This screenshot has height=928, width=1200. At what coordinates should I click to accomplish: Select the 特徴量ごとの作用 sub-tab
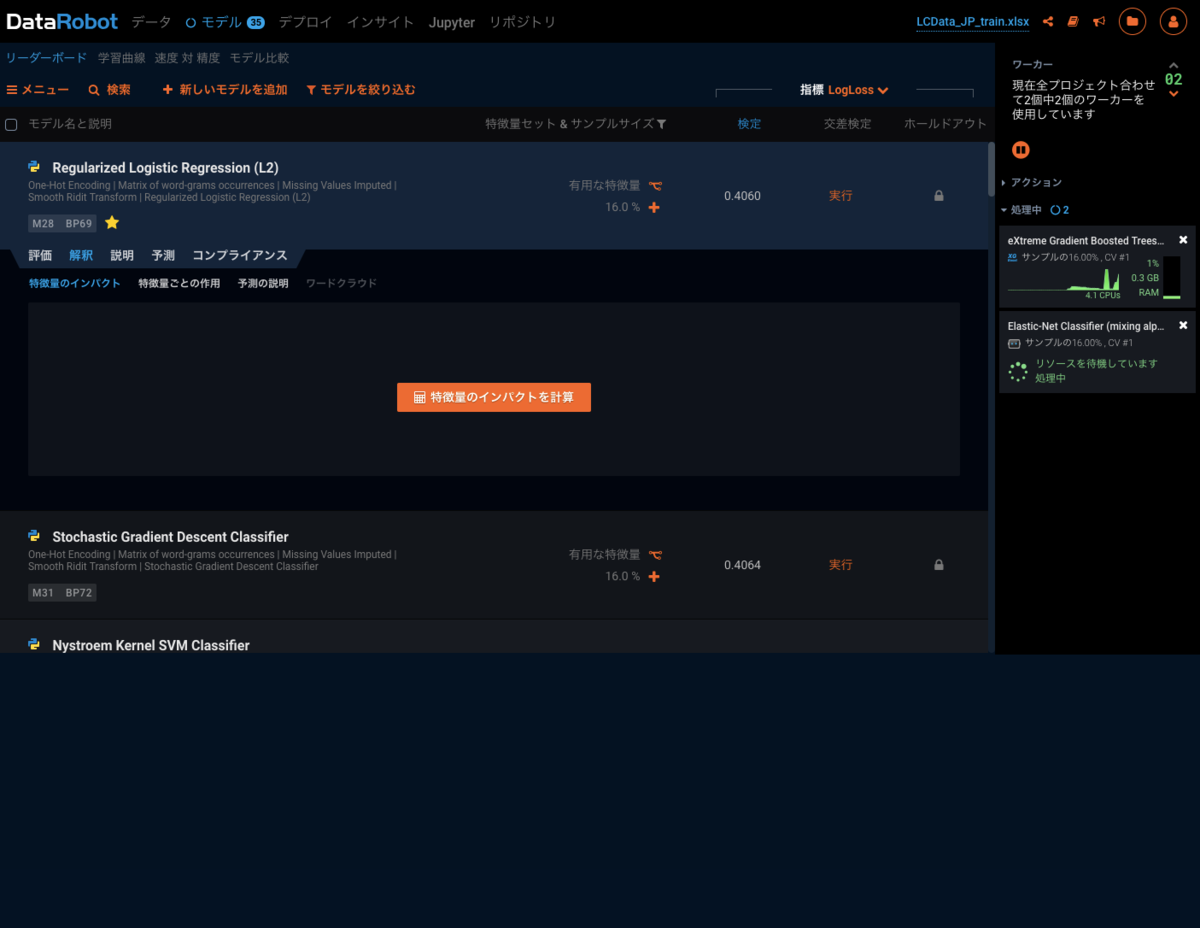pyautogui.click(x=179, y=283)
